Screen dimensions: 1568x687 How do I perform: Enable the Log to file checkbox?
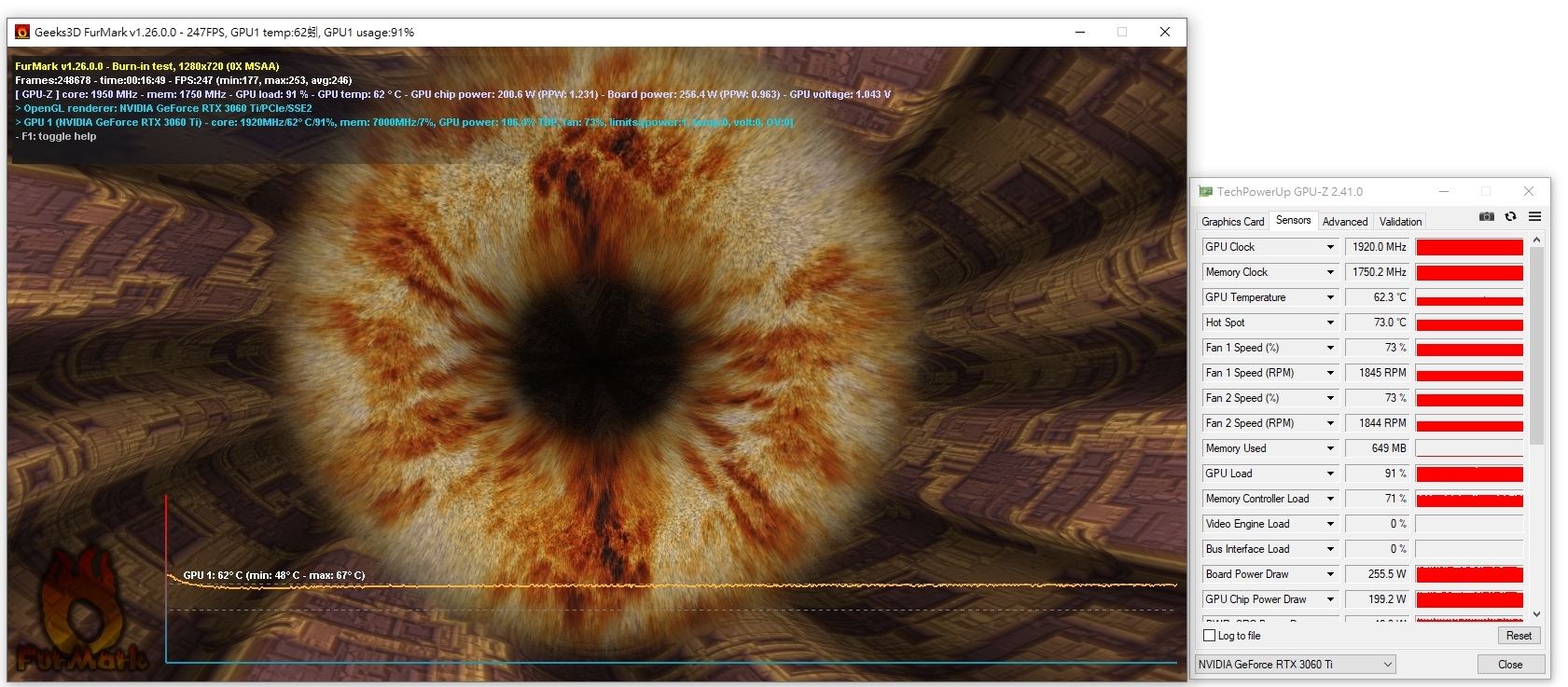click(x=1210, y=636)
